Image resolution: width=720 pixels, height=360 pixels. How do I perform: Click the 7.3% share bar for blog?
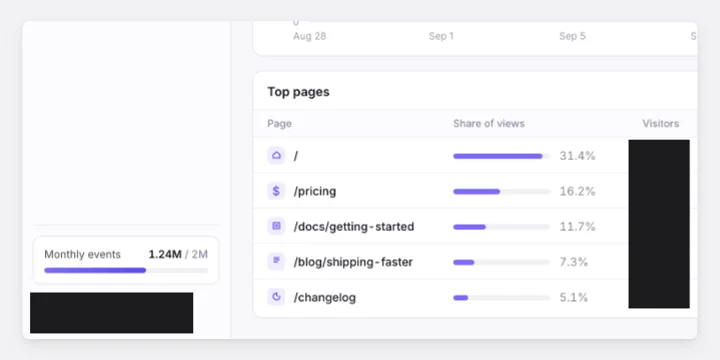tap(501, 262)
